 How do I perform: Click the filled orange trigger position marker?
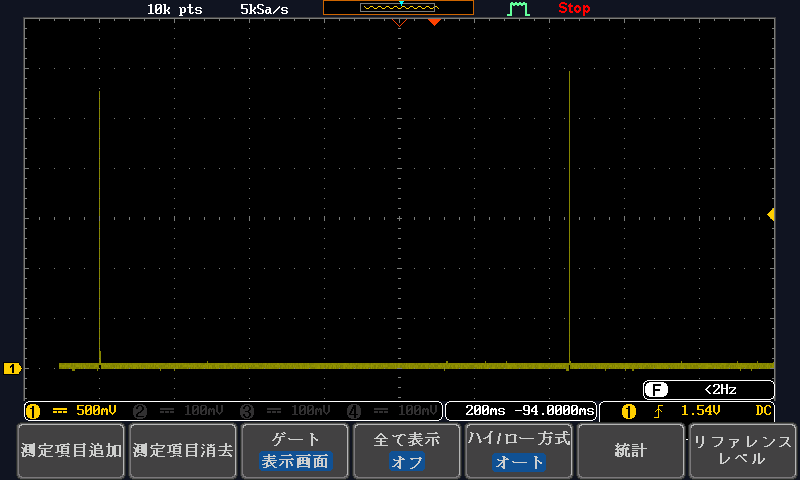(434, 22)
